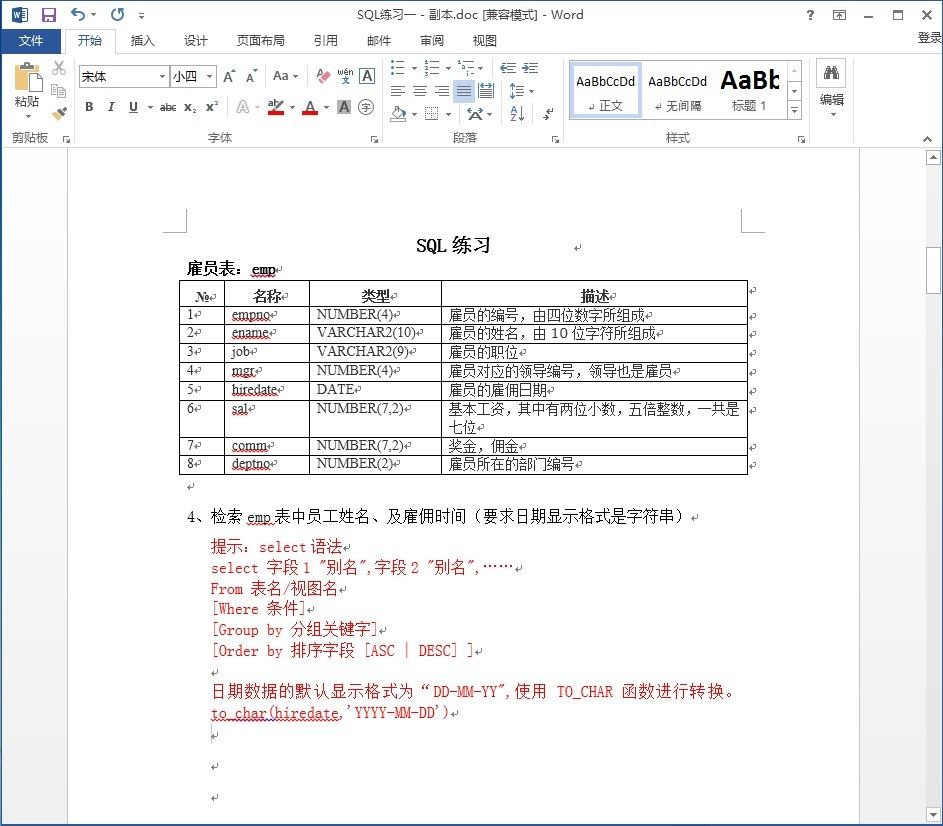Expand the multilevel list dropdown
This screenshot has height=826, width=943.
tap(481, 69)
